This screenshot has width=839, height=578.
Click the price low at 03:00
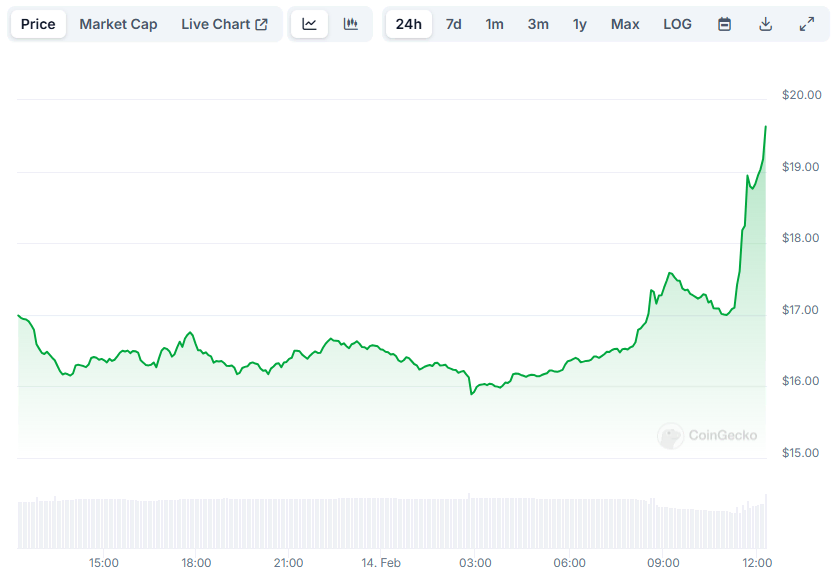tap(471, 393)
